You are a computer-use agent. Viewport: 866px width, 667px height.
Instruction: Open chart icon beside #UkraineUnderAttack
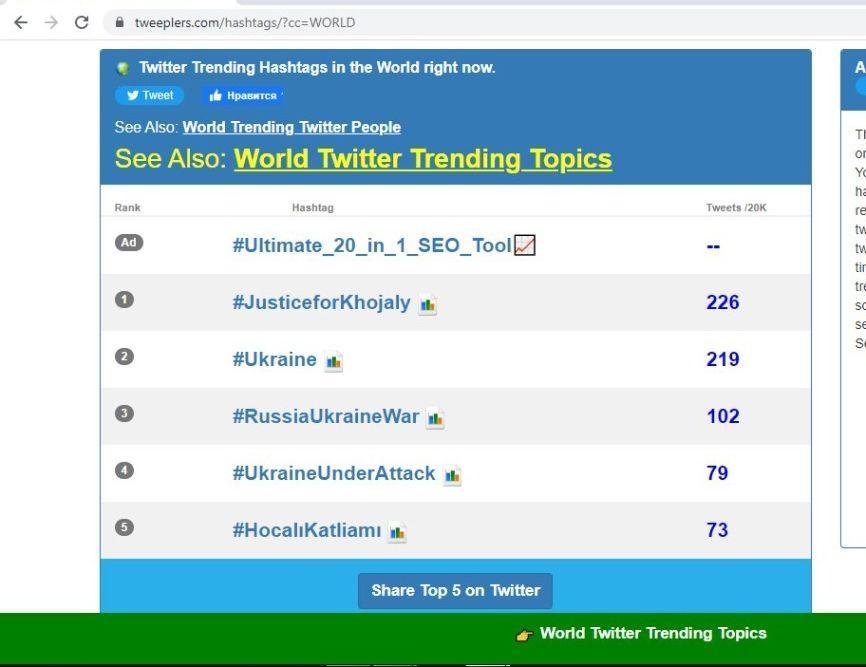pos(452,475)
